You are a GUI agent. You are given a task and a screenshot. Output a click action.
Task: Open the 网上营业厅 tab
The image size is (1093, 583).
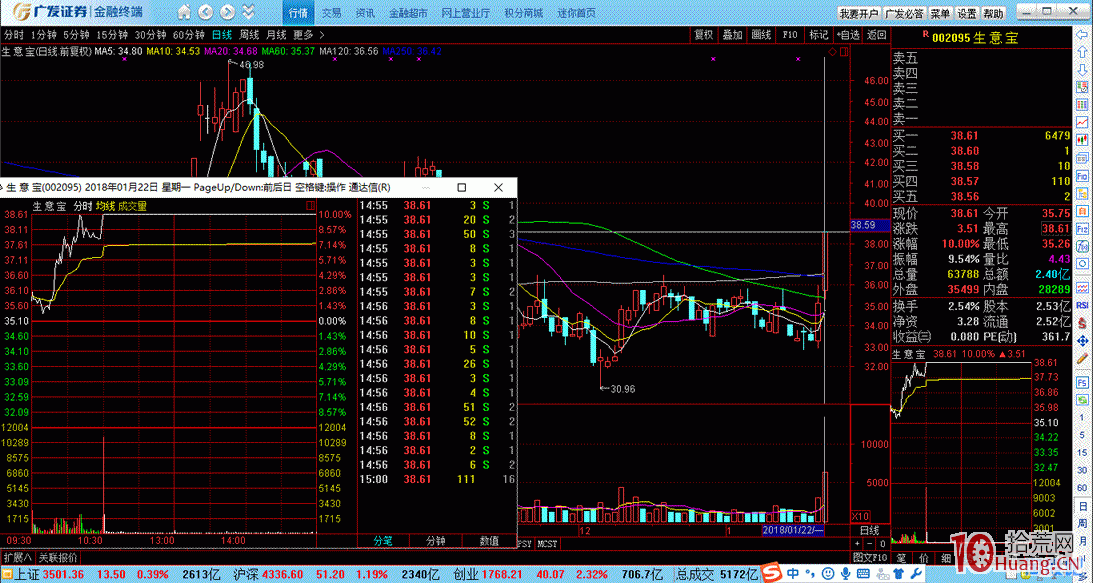coord(466,13)
